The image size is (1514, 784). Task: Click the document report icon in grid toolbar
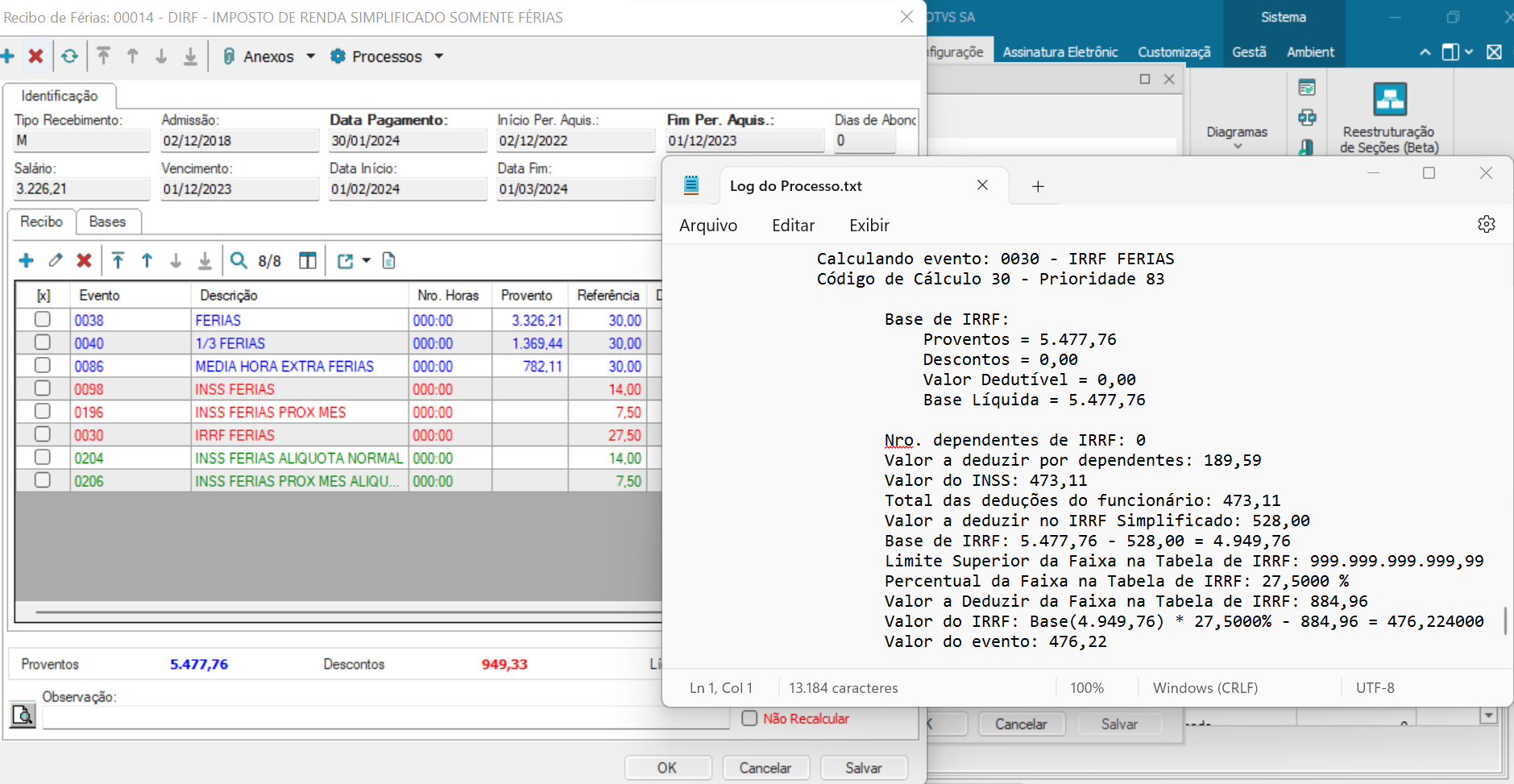click(x=388, y=260)
